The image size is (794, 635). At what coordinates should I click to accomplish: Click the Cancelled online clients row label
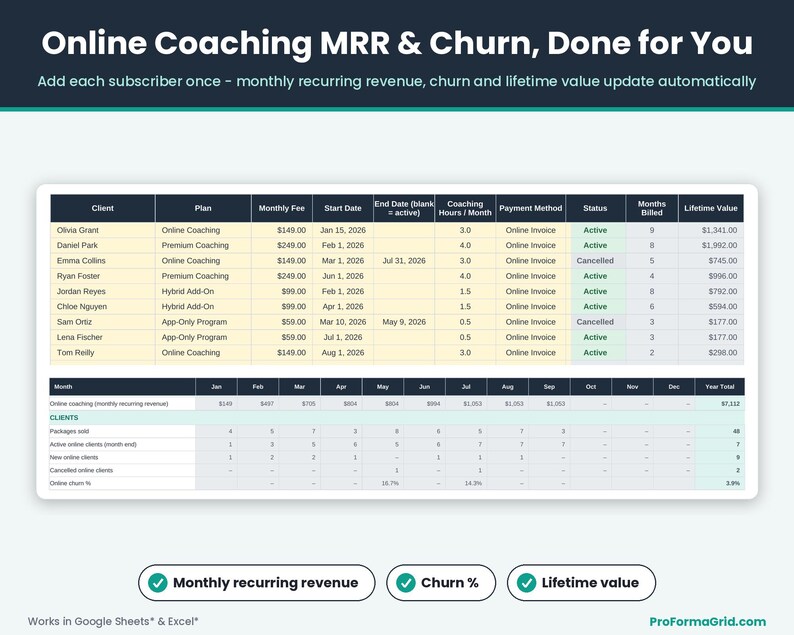click(x=82, y=470)
